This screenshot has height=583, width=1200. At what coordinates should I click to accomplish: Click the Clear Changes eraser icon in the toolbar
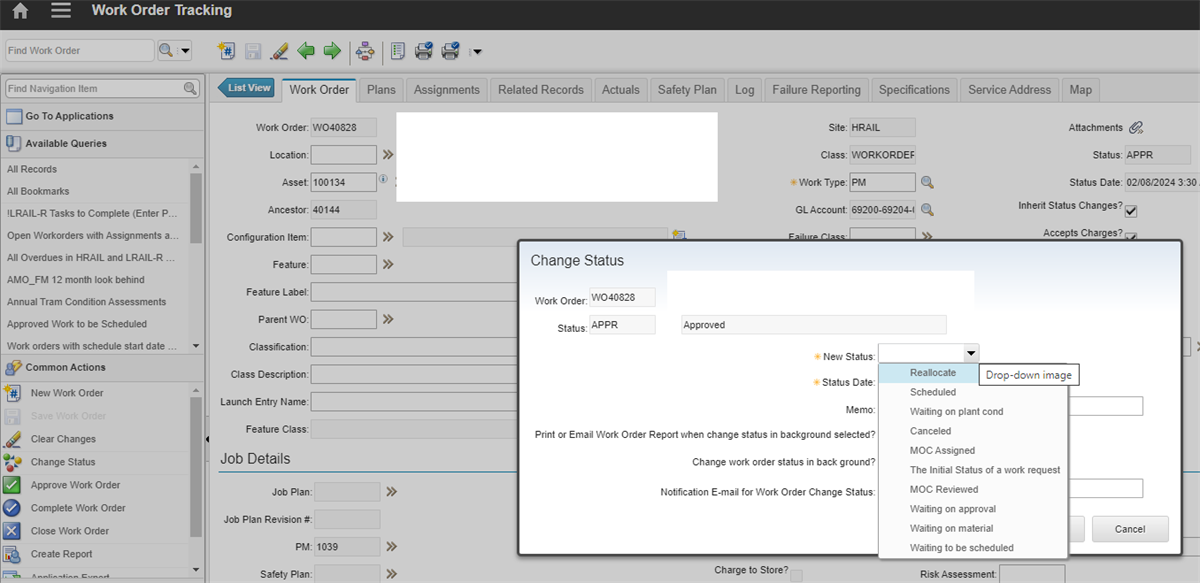coord(278,50)
